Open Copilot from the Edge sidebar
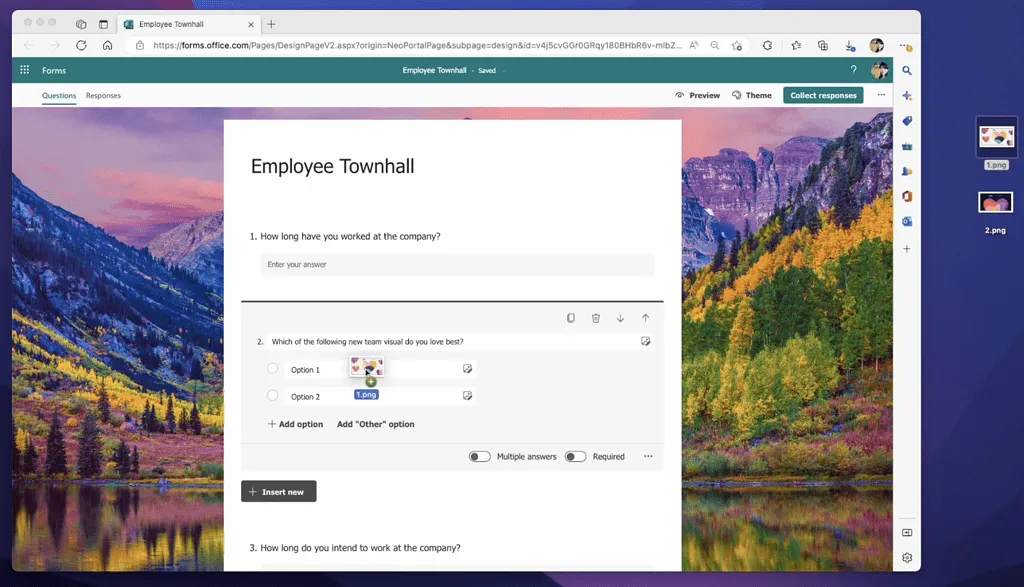1024x587 pixels. tap(906, 95)
